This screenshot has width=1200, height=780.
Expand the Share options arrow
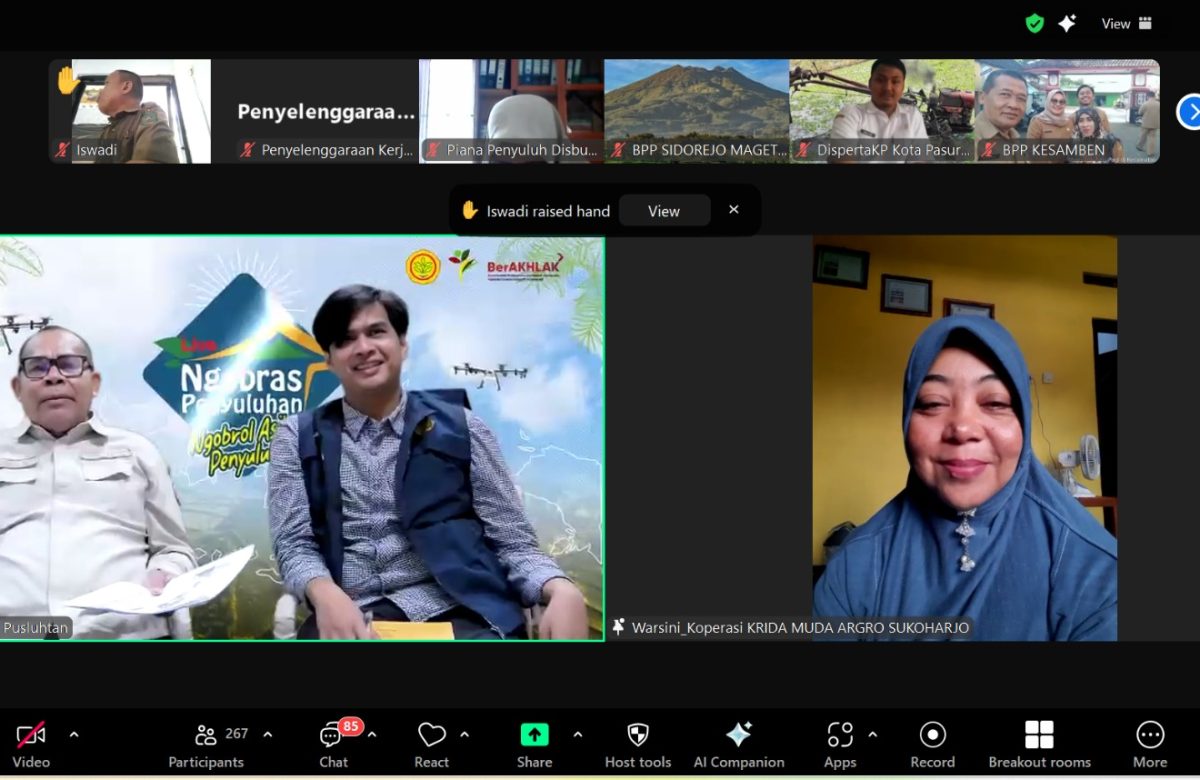tap(578, 734)
